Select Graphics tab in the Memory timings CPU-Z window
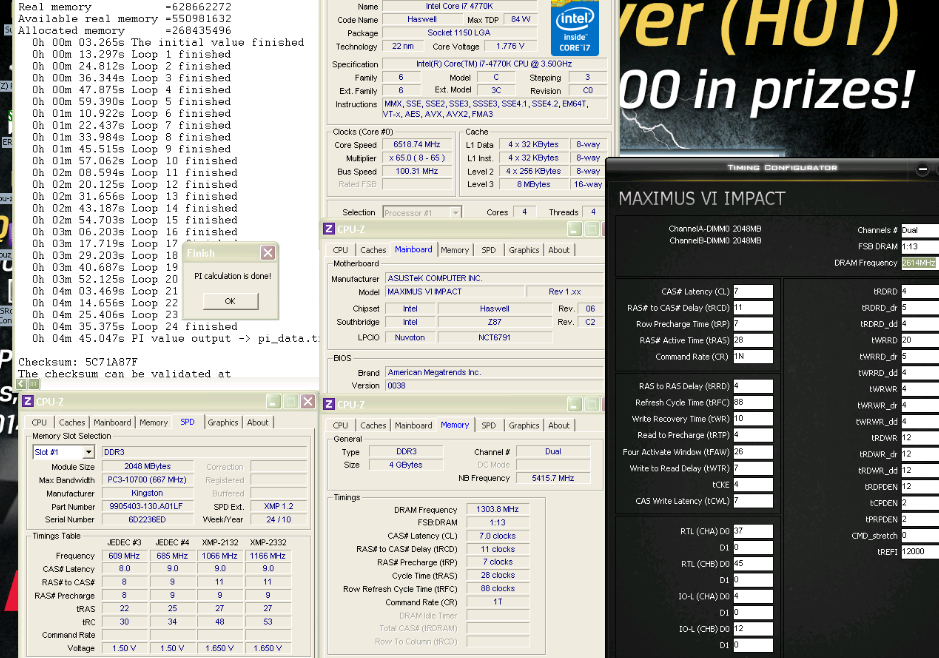This screenshot has width=939, height=658. point(524,425)
